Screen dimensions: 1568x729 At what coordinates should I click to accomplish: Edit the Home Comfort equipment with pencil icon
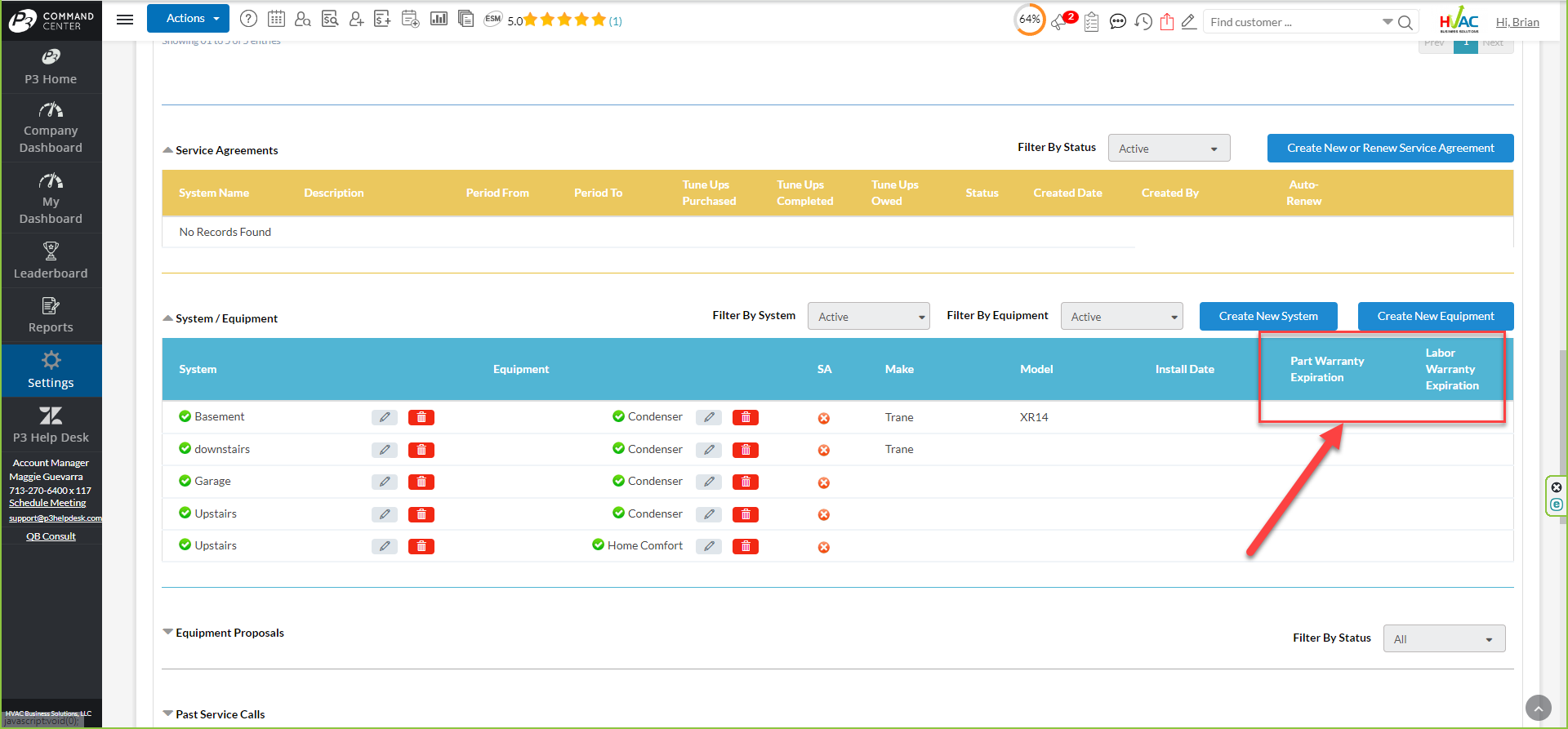[x=709, y=546]
